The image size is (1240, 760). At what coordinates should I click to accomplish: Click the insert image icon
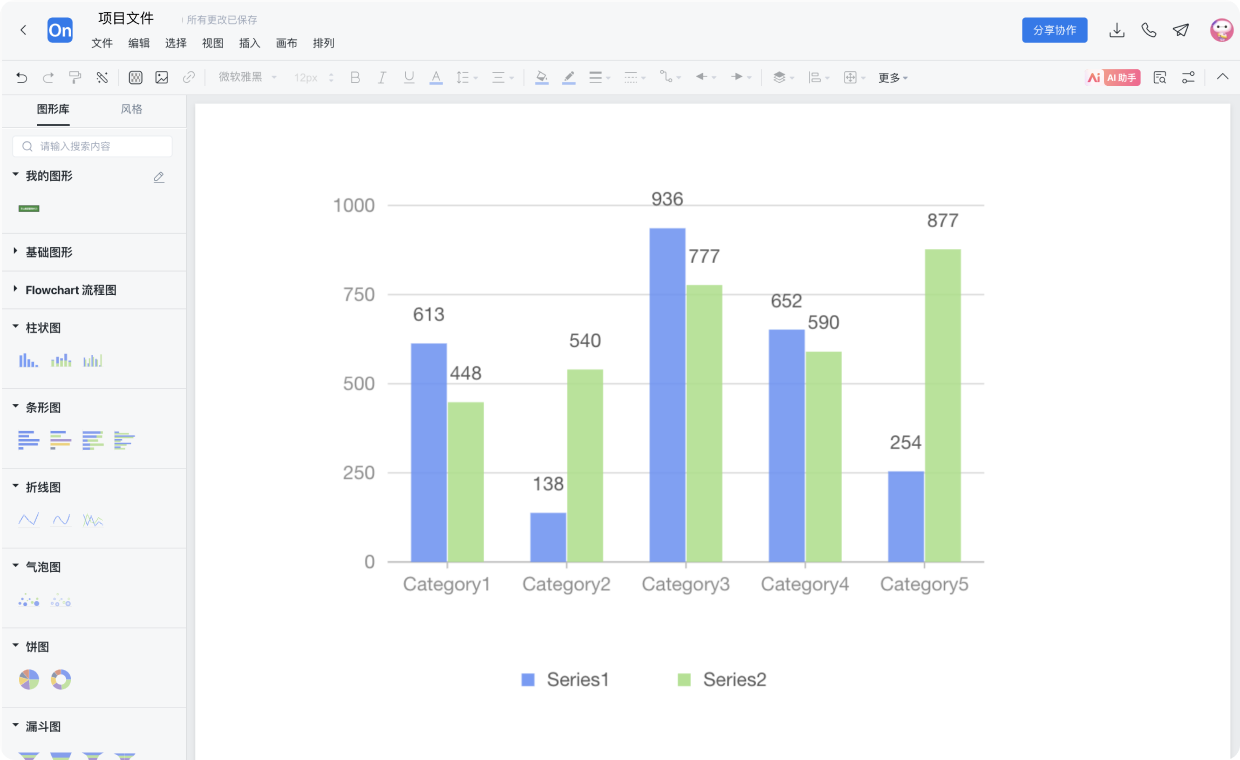tap(161, 77)
